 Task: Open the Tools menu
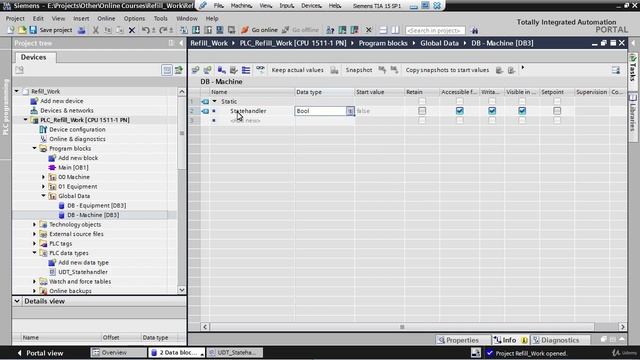point(160,18)
